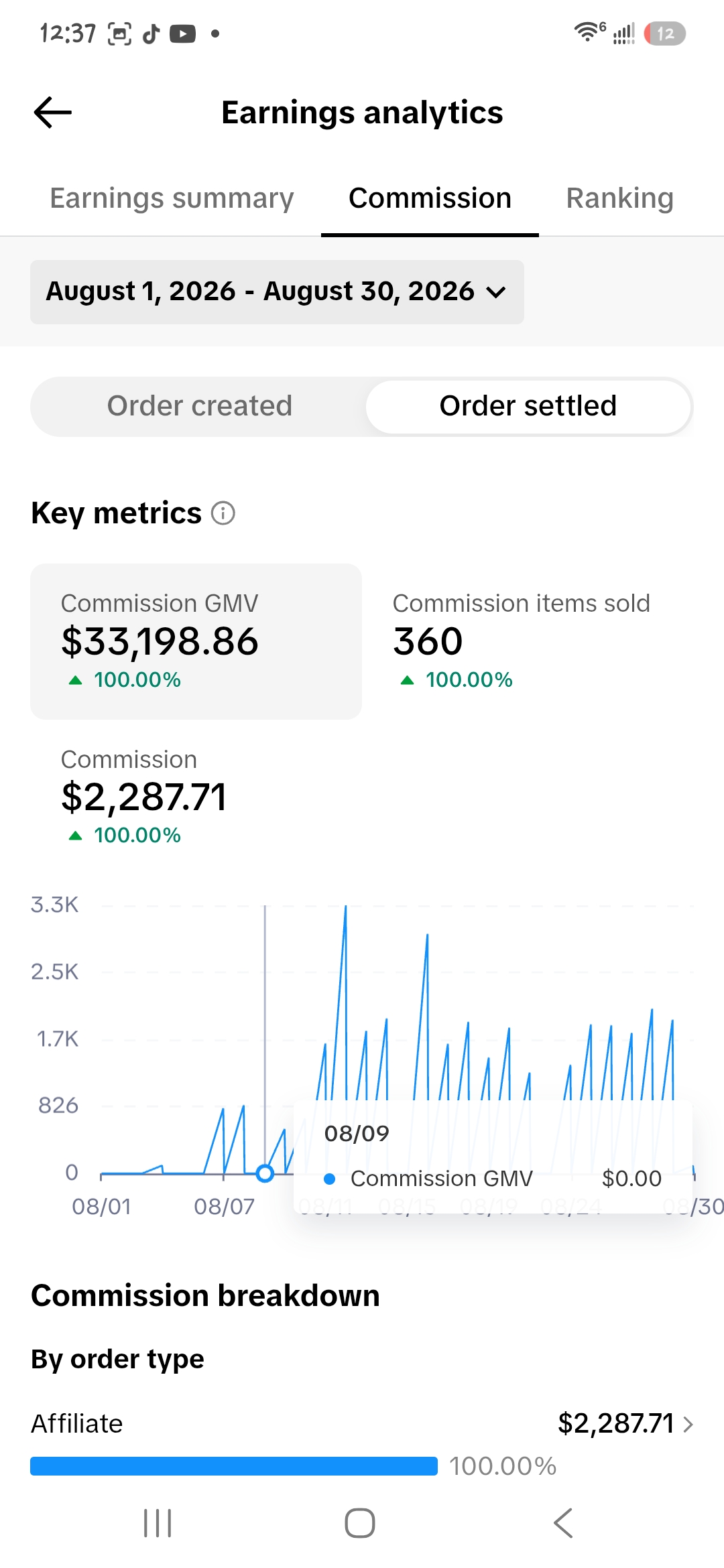The height and width of the screenshot is (1568, 724).
Task: Tap the back arrow in header
Action: (x=53, y=113)
